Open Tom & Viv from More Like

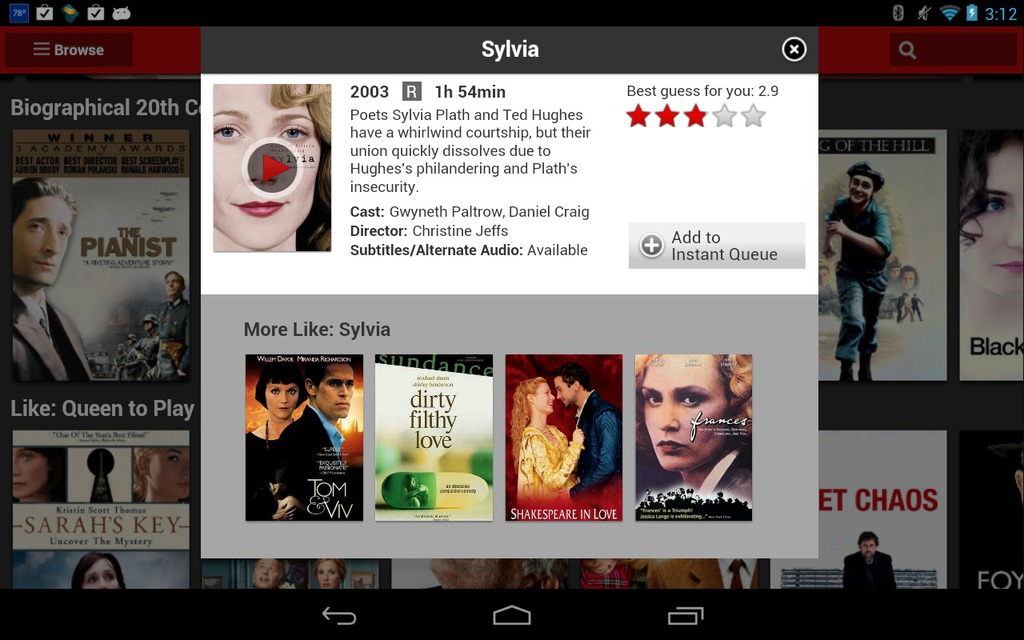click(304, 438)
